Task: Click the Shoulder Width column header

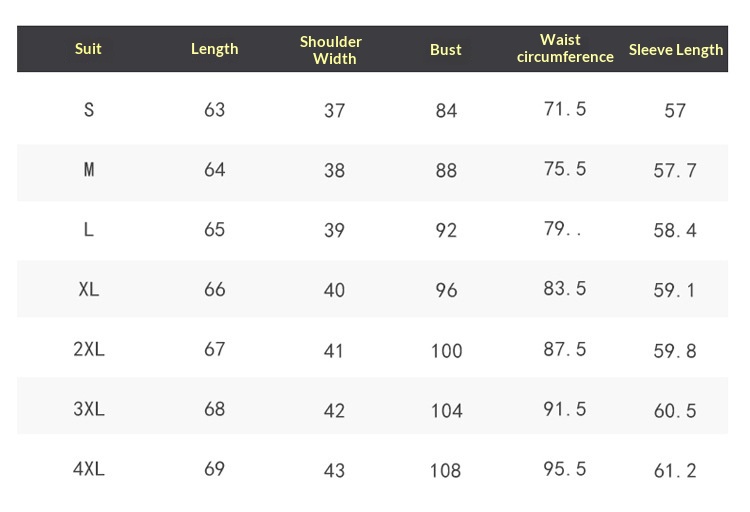Action: pyautogui.click(x=331, y=49)
